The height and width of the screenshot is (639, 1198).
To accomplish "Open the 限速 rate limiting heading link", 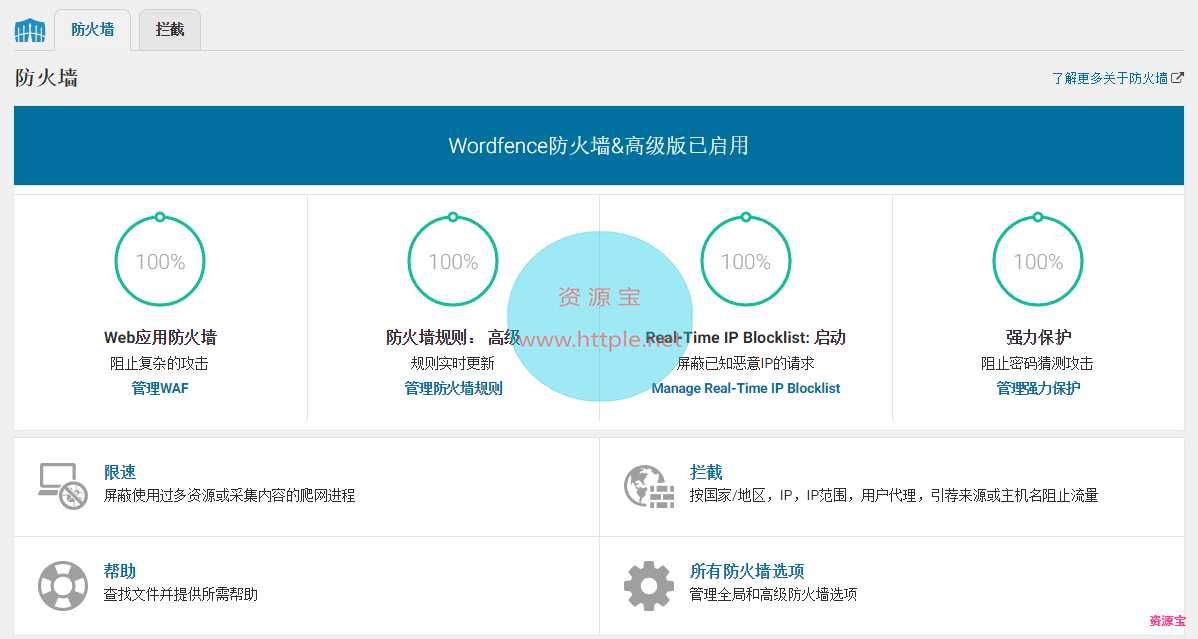I will click(120, 472).
